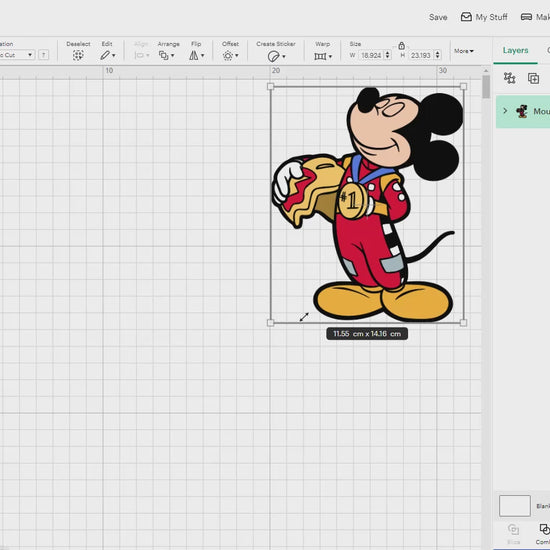Click the My Stuff envelope icon

click(x=466, y=17)
